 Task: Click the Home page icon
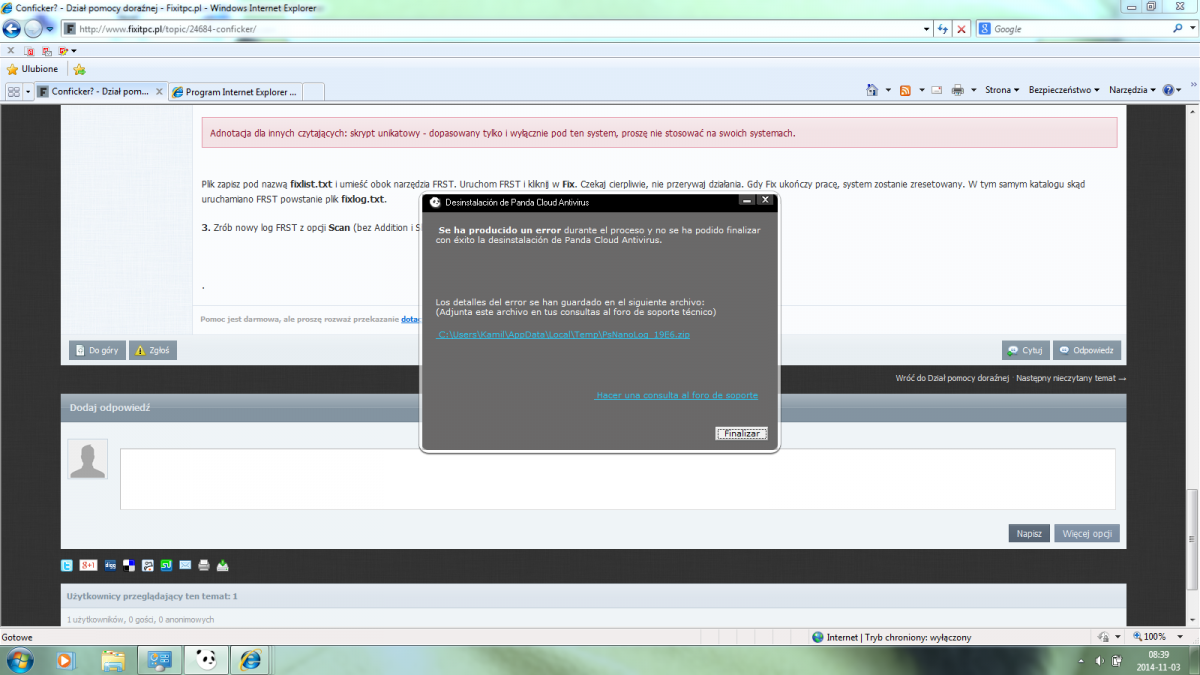[872, 90]
